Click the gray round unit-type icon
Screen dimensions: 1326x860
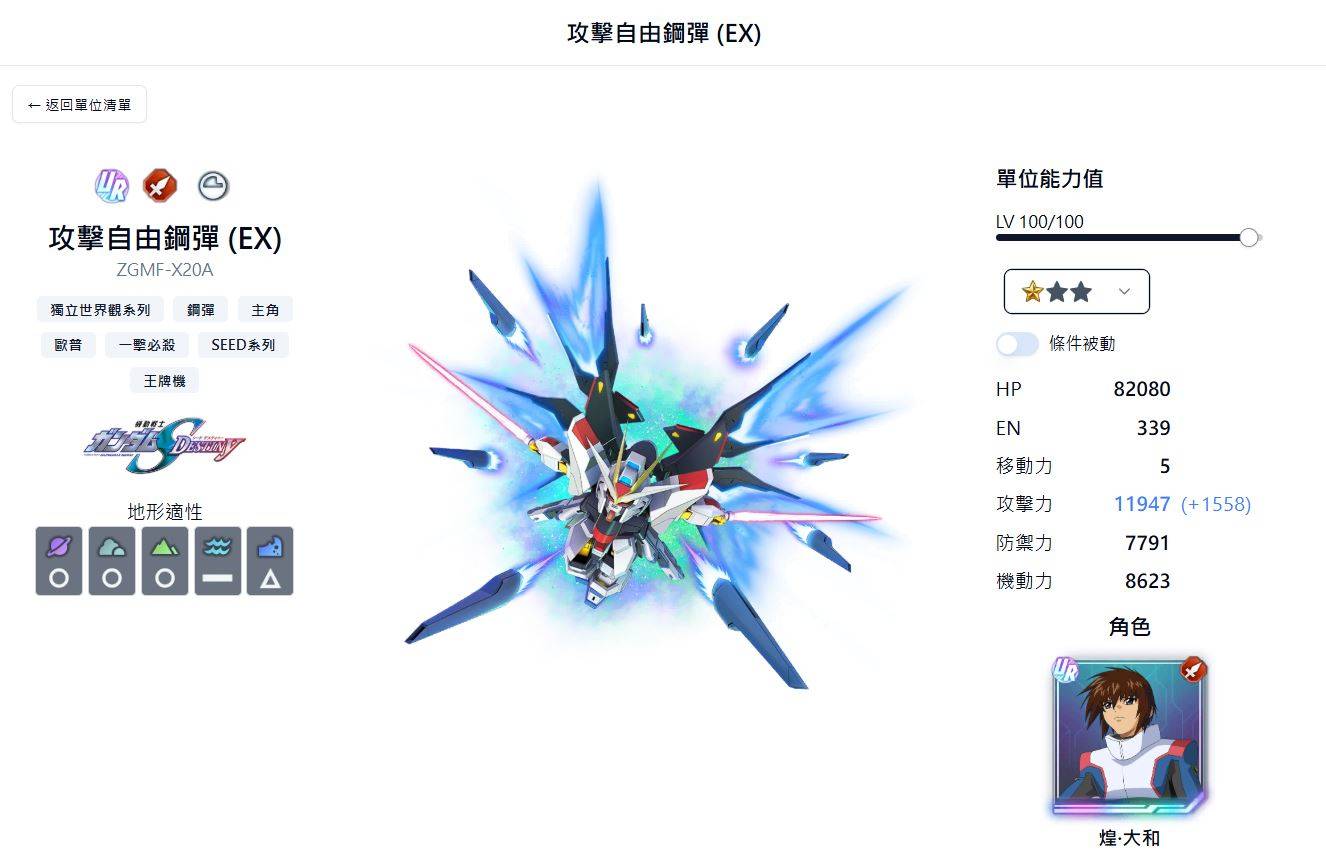tap(213, 185)
